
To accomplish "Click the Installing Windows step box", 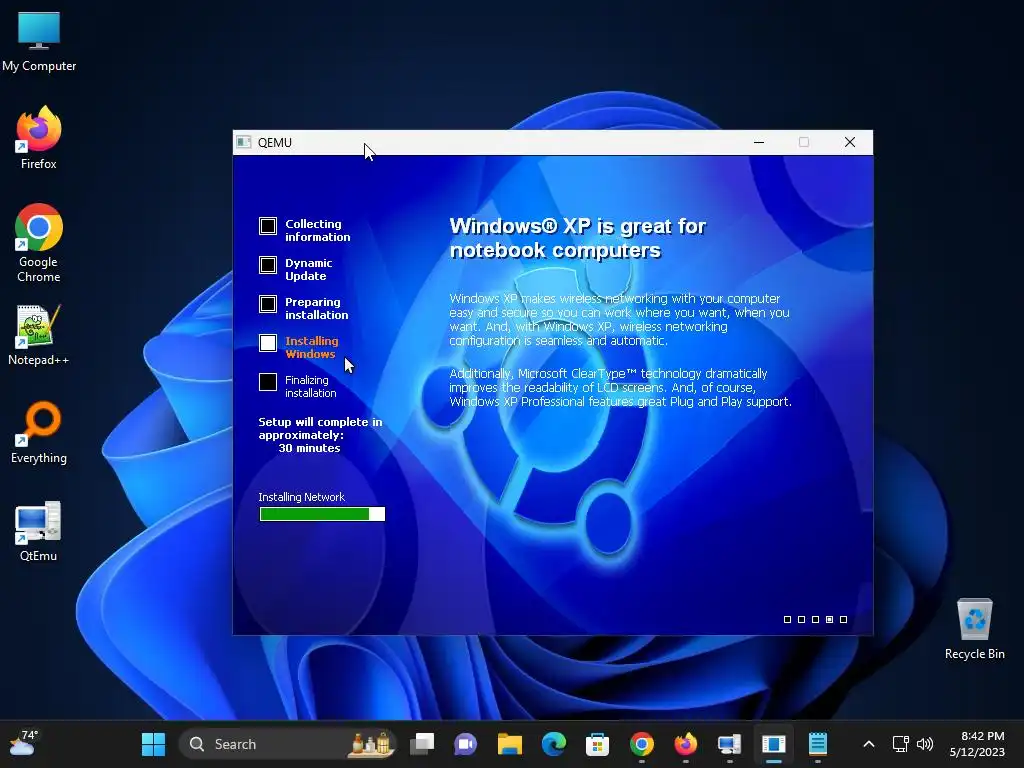I will point(268,343).
